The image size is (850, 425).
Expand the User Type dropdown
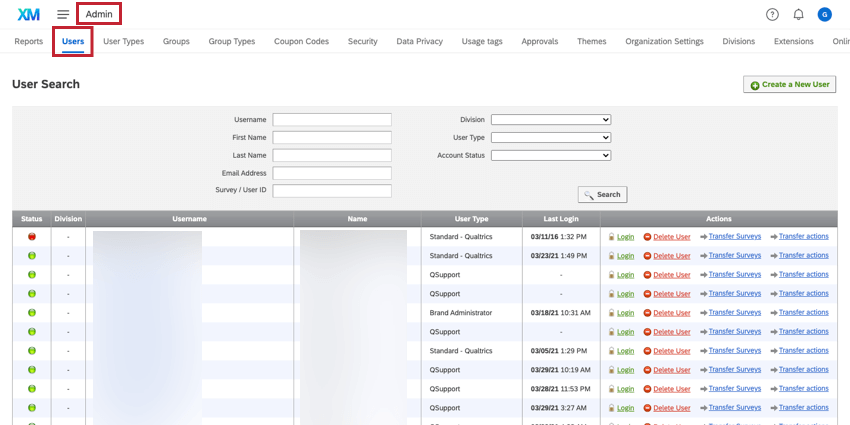(550, 137)
